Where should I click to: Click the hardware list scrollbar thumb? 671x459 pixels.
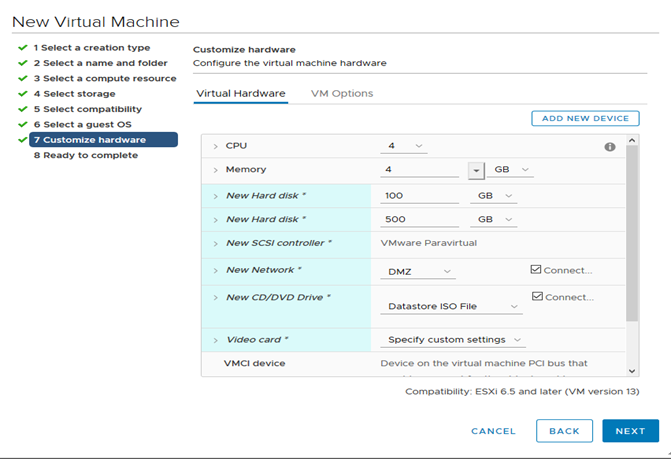pos(632,233)
